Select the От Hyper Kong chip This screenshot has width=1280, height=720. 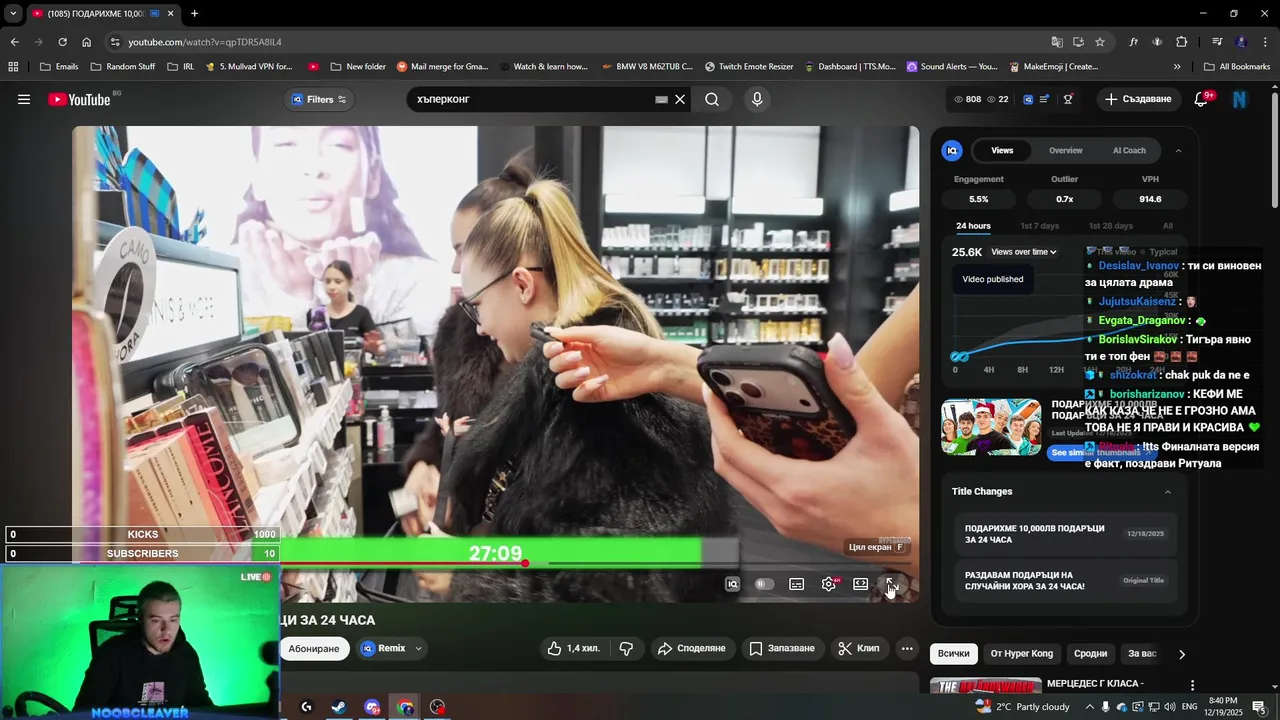[1021, 653]
